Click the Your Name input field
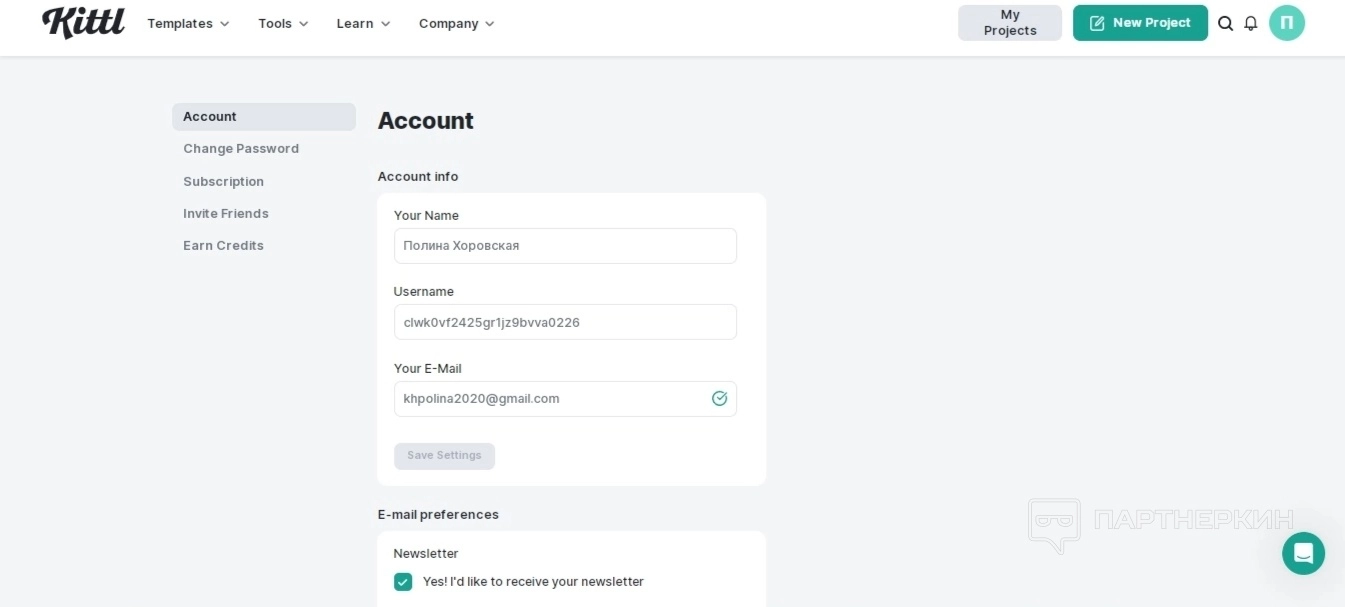Screen dimensions: 1345x607 click(565, 246)
